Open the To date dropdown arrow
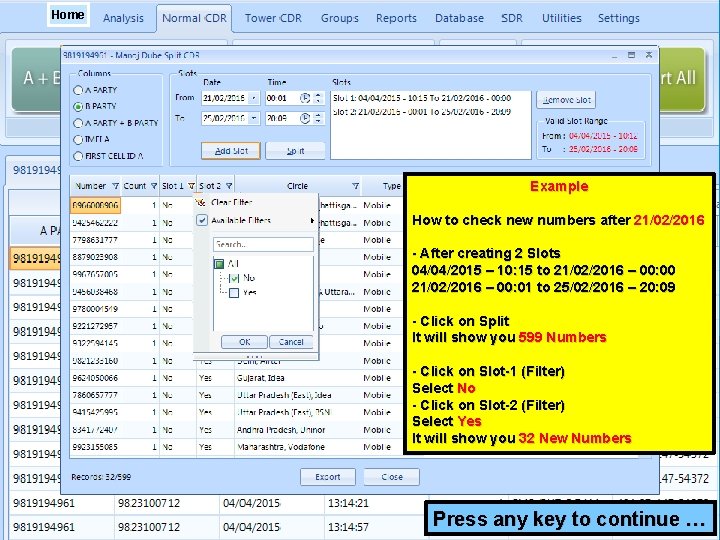Viewport: 720px width, 540px height. click(254, 118)
